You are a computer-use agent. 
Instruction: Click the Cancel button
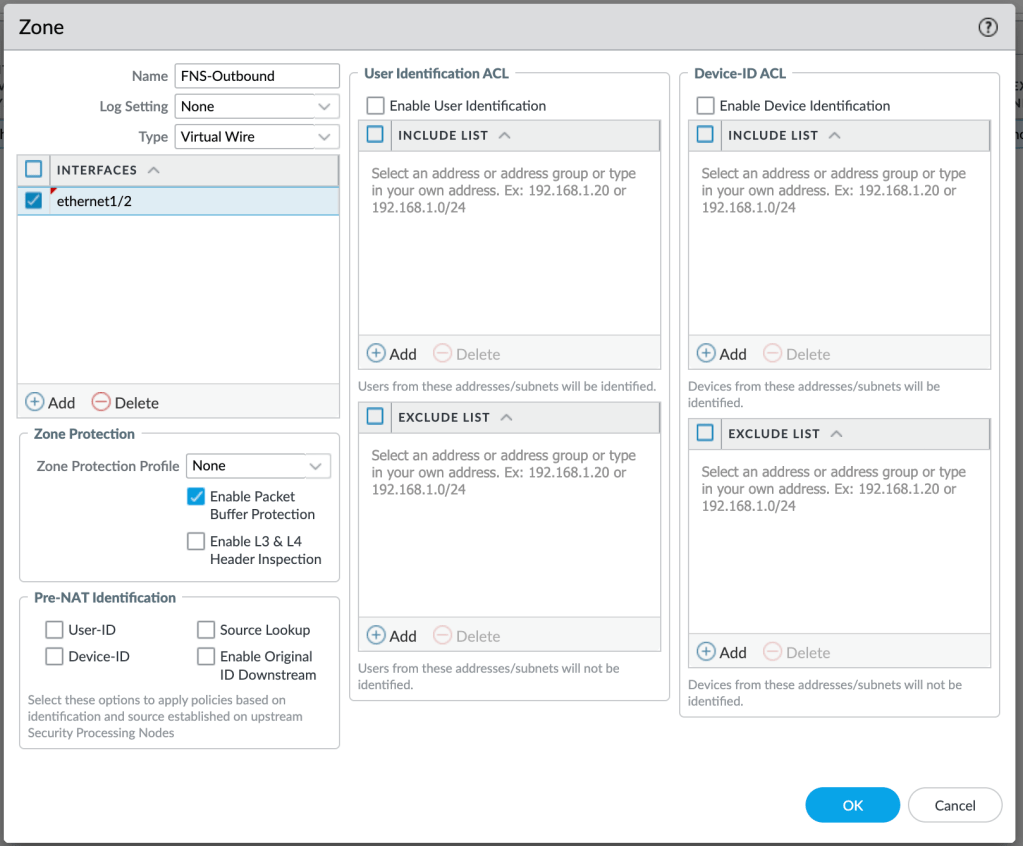(954, 805)
